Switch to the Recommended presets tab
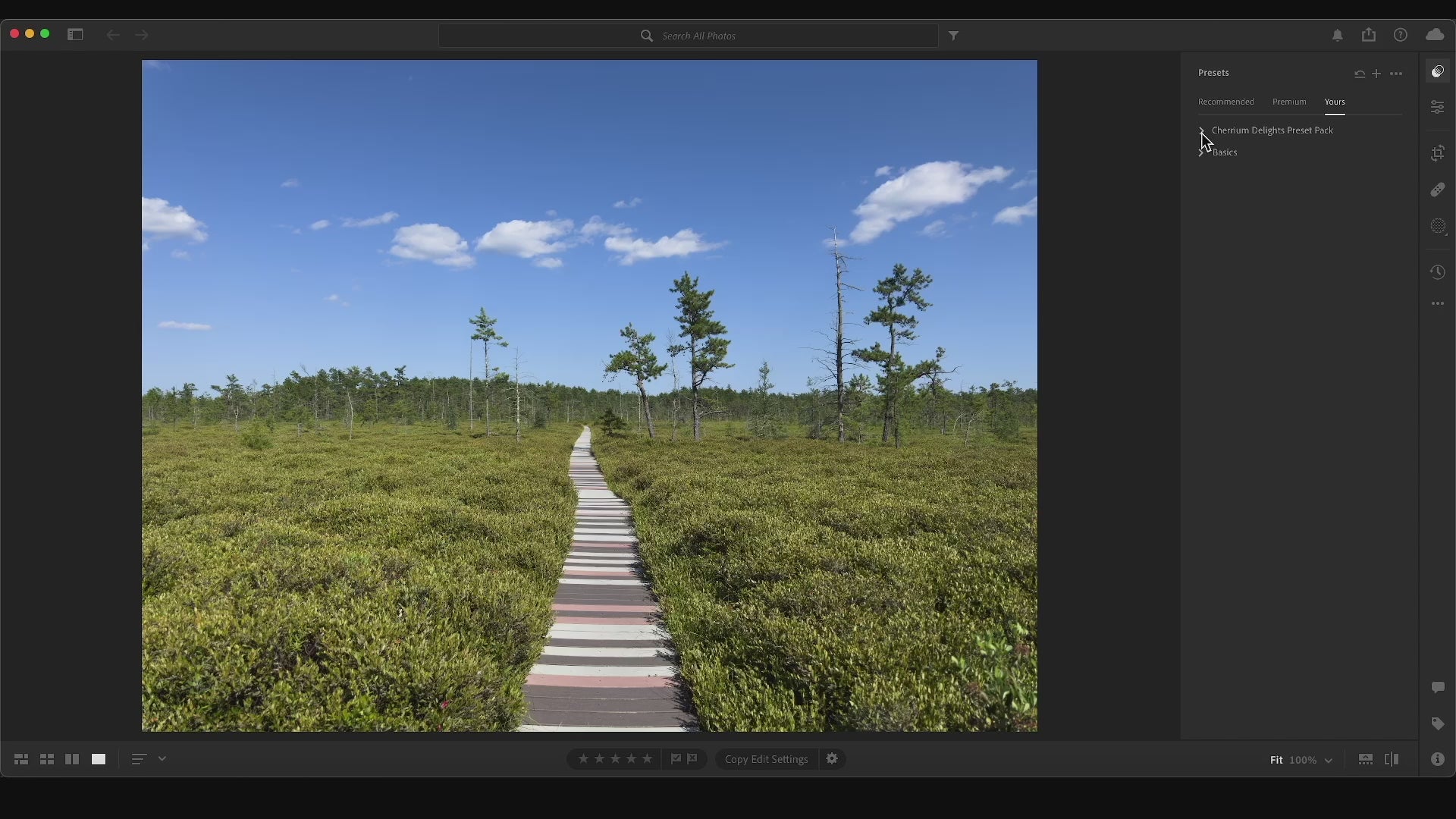This screenshot has width=1456, height=819. coord(1225,102)
